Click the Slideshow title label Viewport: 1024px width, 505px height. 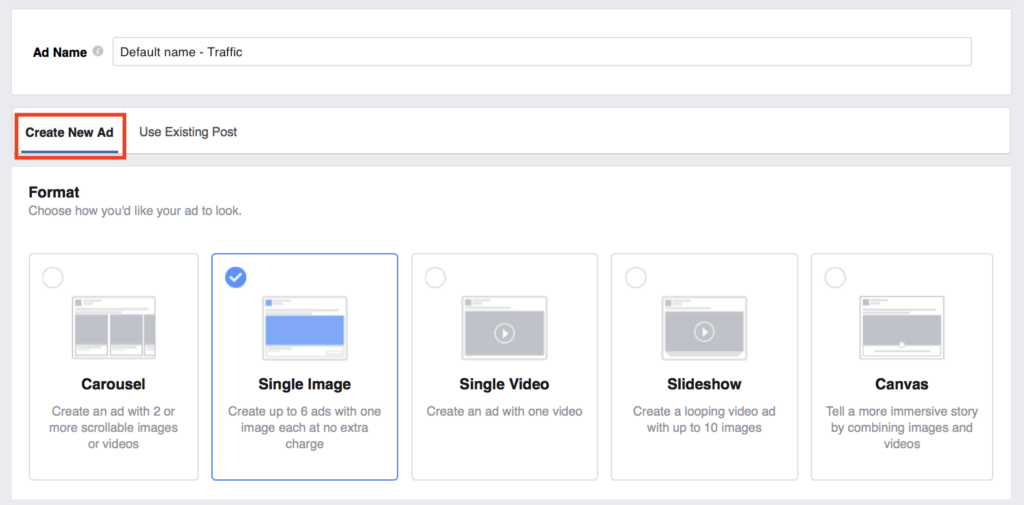tap(704, 384)
